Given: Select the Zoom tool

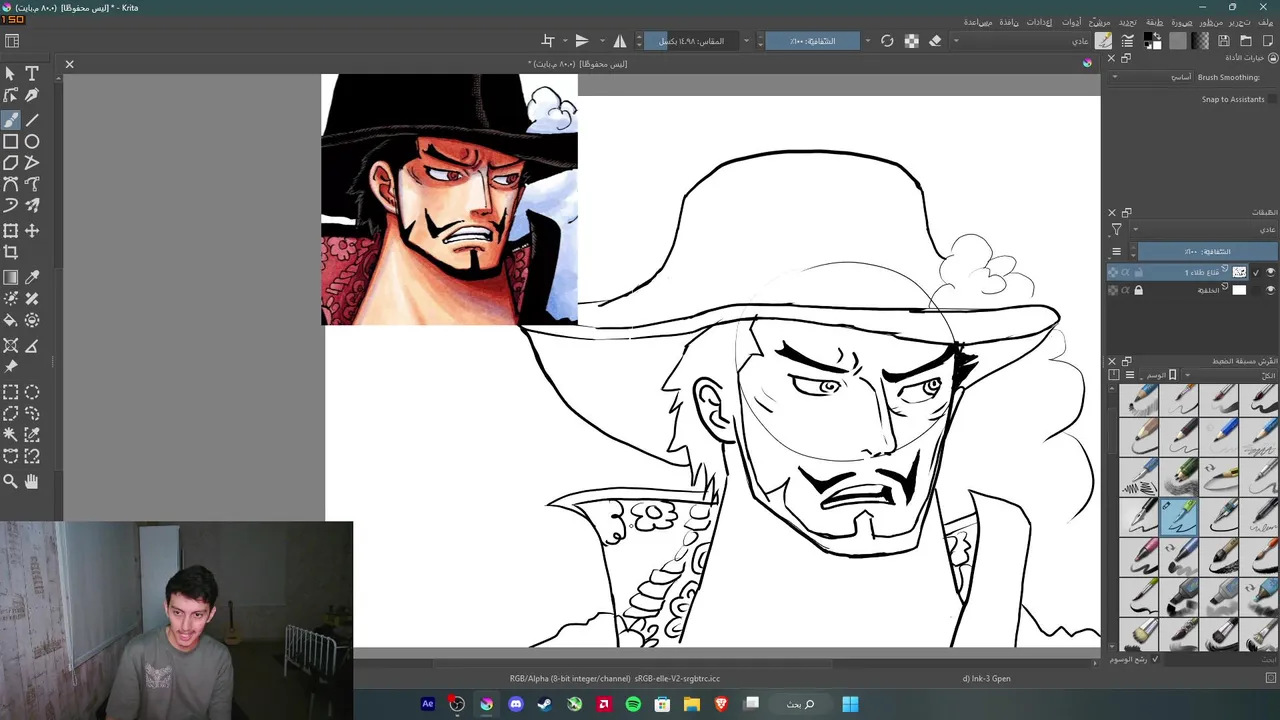Looking at the screenshot, I should point(10,481).
